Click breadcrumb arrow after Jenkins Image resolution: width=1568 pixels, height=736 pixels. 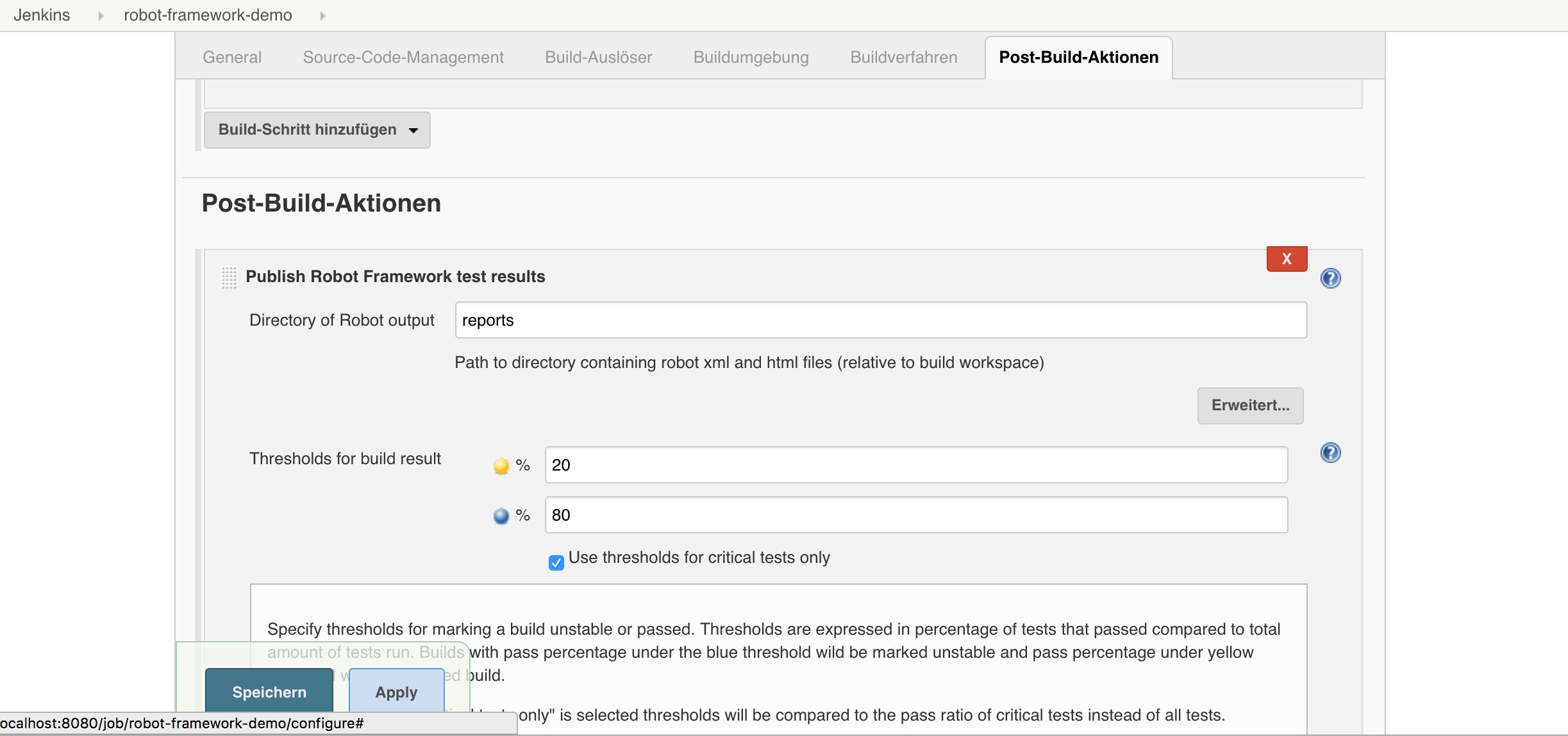(101, 15)
